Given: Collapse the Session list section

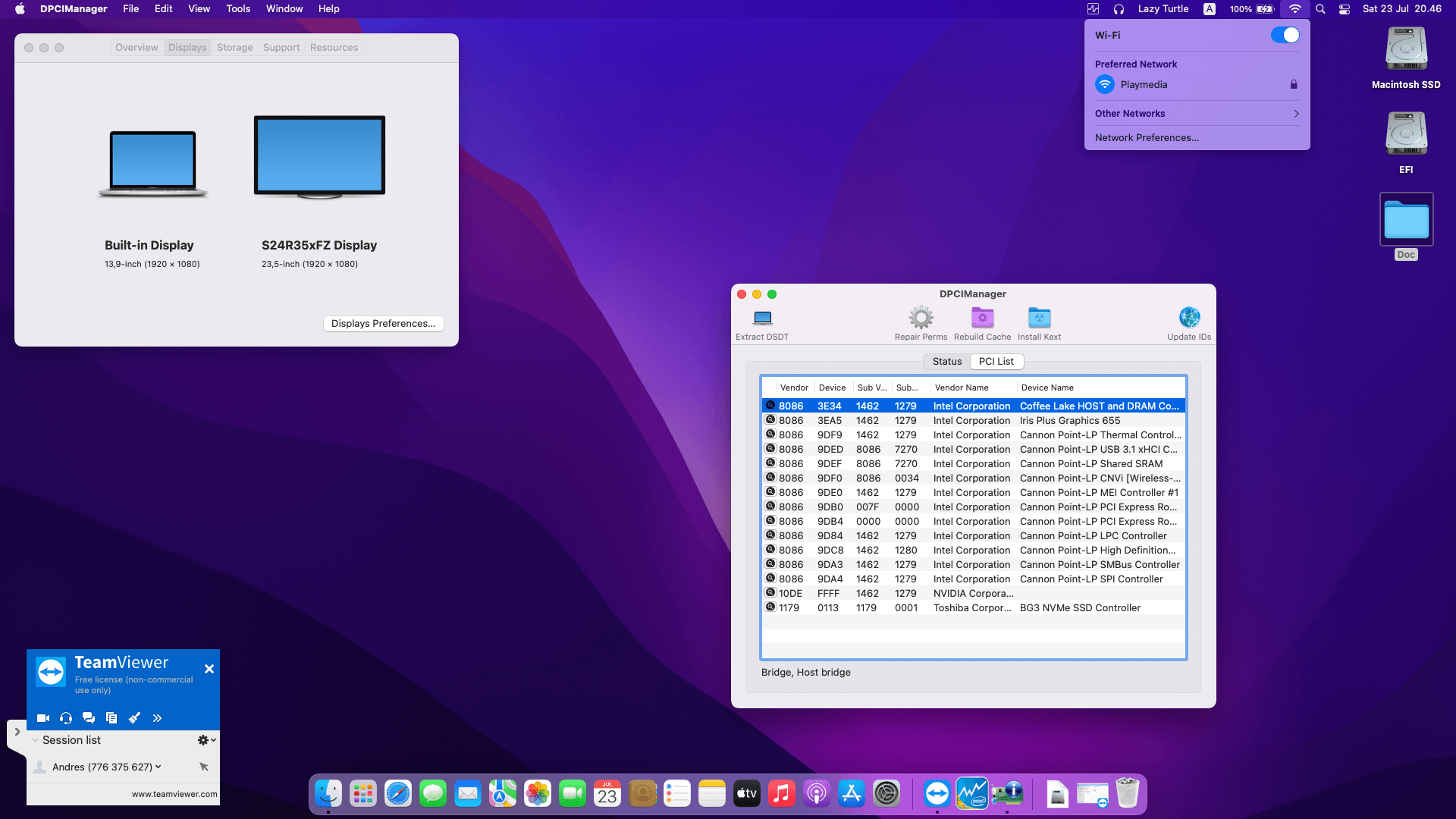Looking at the screenshot, I should [x=36, y=740].
